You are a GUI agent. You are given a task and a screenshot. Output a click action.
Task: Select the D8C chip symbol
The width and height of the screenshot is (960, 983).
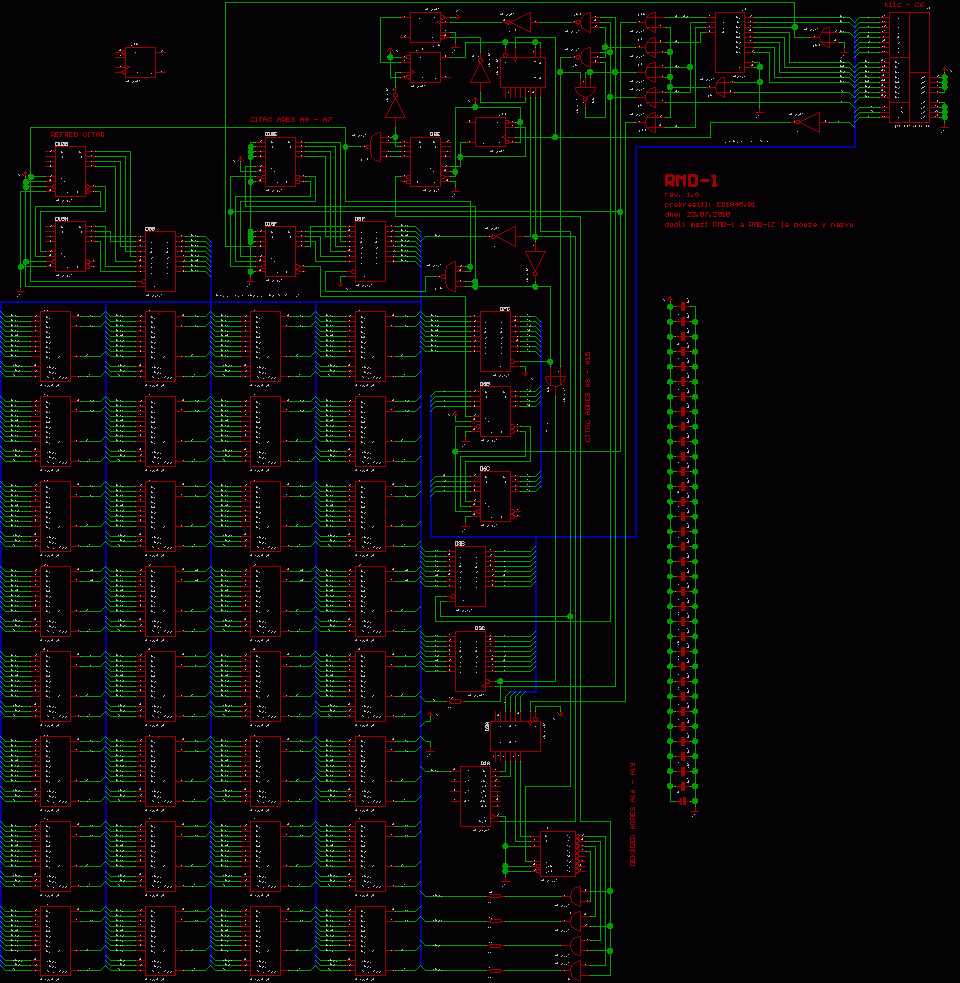click(x=469, y=661)
